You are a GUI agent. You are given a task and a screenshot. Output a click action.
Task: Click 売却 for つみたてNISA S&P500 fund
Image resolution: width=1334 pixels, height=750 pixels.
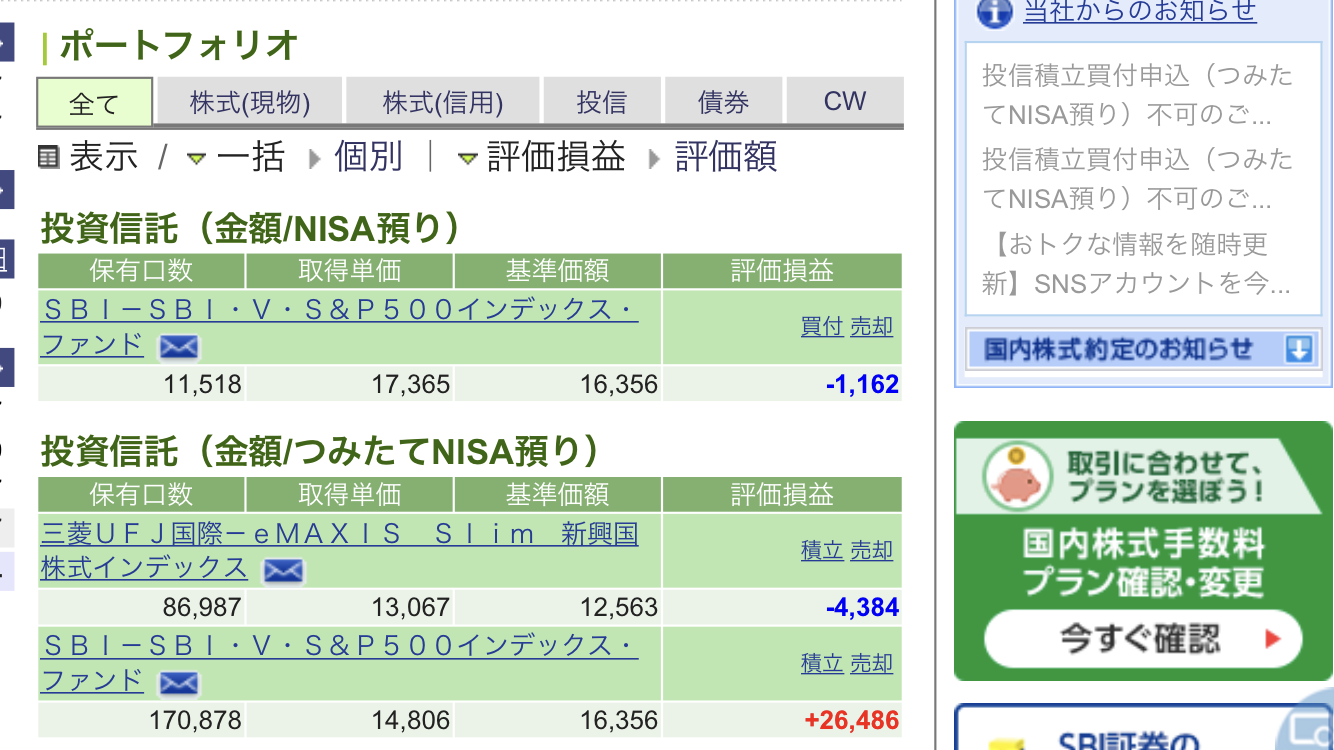(x=872, y=663)
